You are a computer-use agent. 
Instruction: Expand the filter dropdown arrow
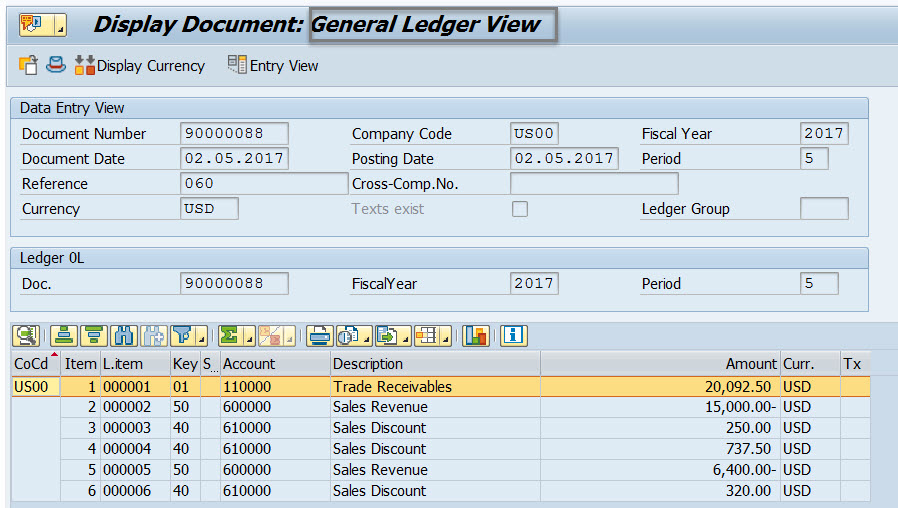201,336
